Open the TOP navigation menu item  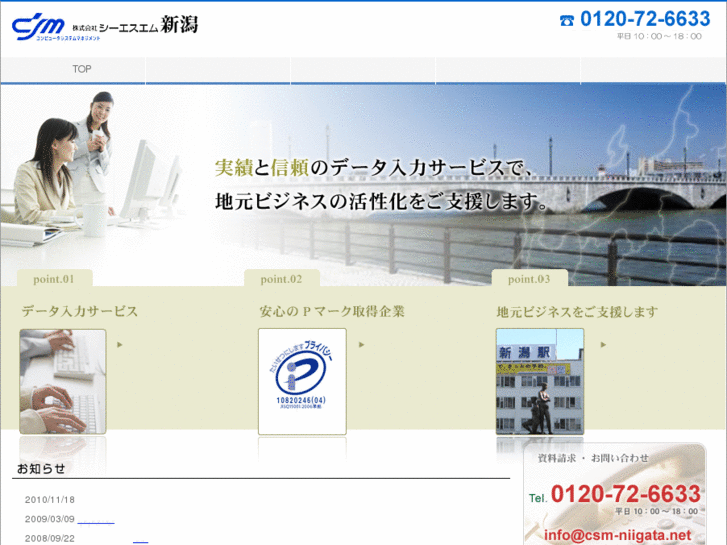point(82,69)
